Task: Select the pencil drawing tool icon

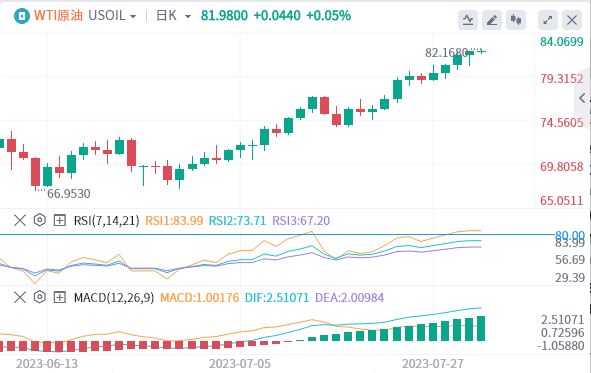Action: click(492, 20)
